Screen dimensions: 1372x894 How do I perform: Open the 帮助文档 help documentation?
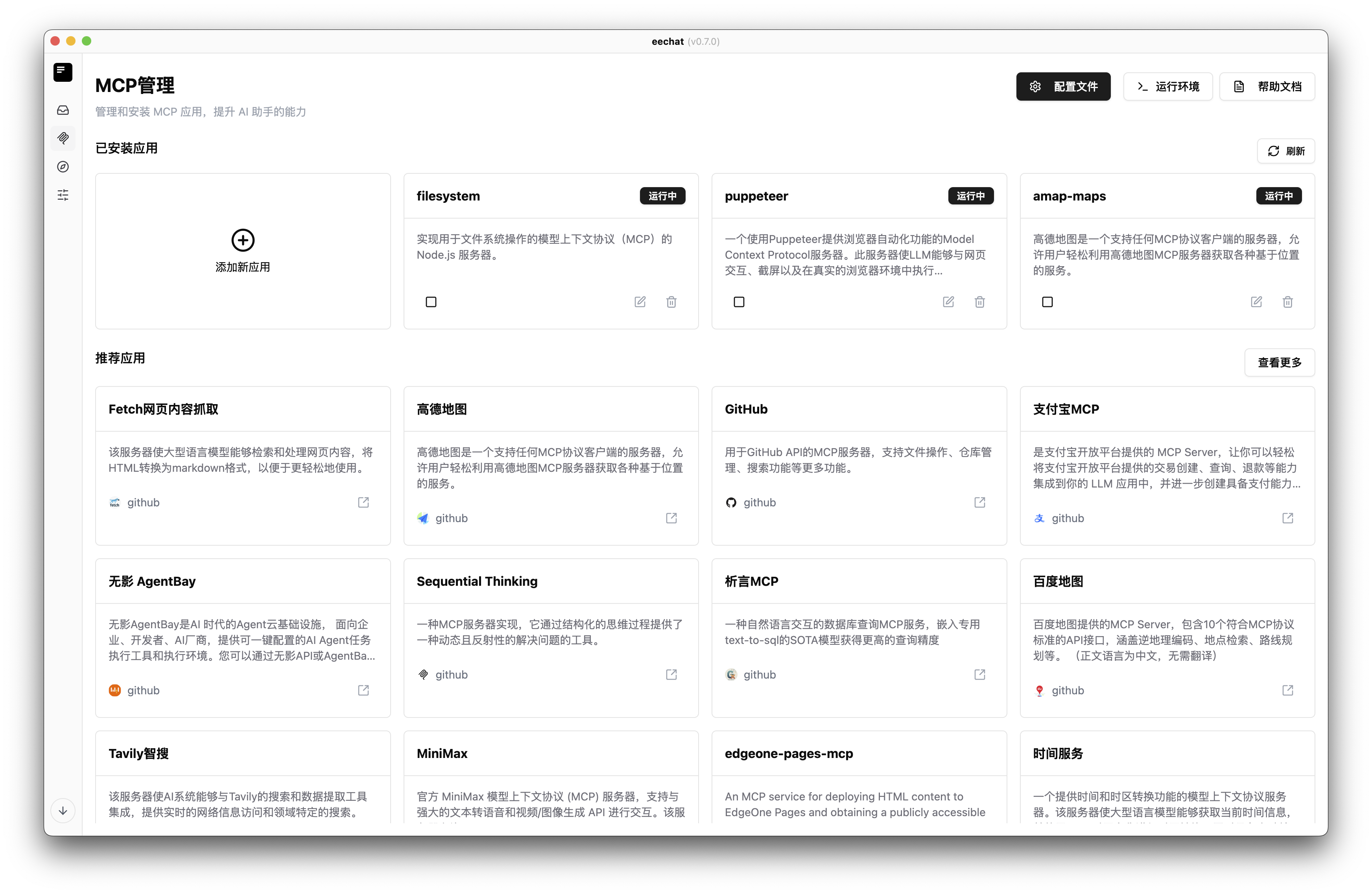(1267, 86)
